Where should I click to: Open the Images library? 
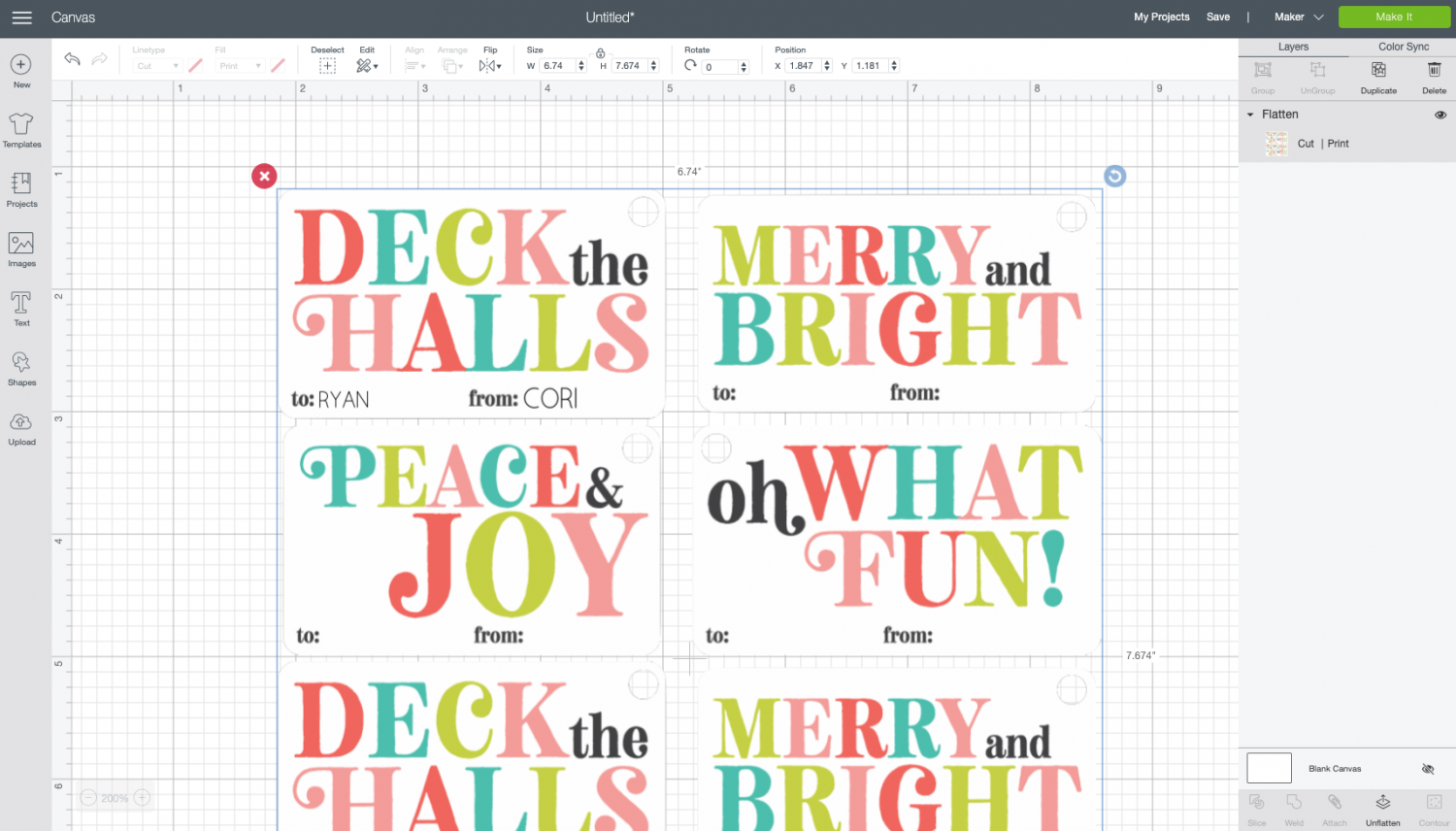[x=21, y=249]
